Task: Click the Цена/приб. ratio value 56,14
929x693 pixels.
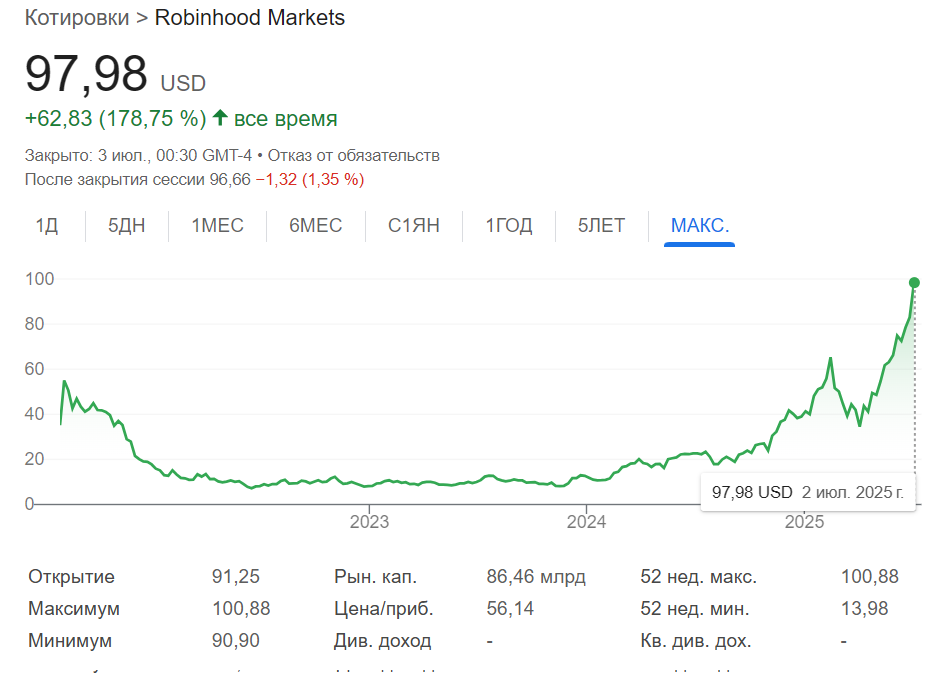Action: 510,609
